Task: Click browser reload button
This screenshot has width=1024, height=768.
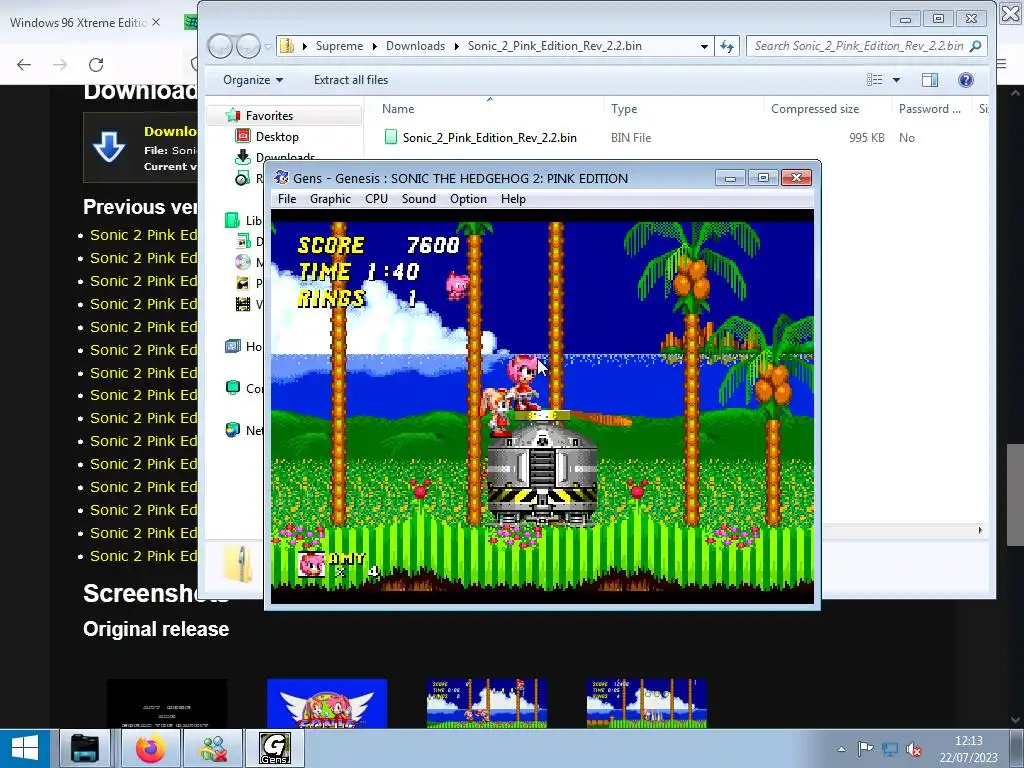Action: pos(96,64)
